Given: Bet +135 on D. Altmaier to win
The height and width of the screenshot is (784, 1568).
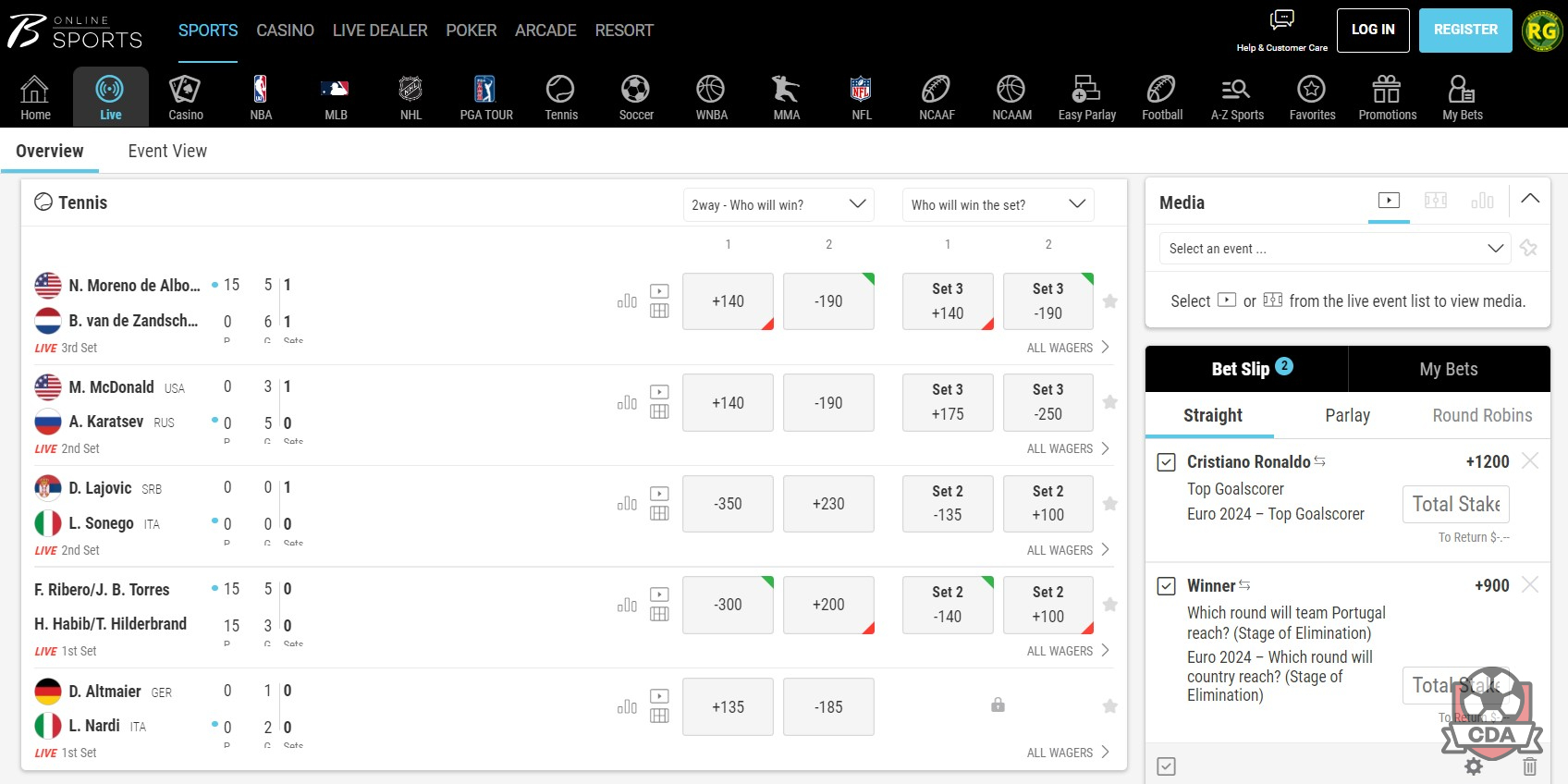Looking at the screenshot, I should (x=728, y=706).
